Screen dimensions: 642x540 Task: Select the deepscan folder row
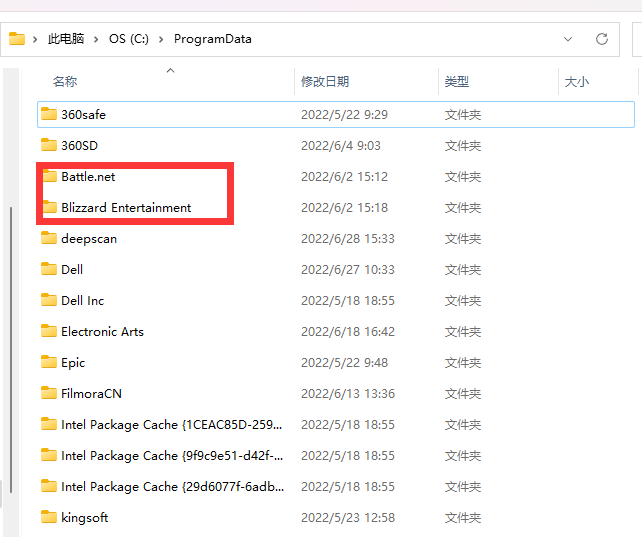[x=336, y=239]
